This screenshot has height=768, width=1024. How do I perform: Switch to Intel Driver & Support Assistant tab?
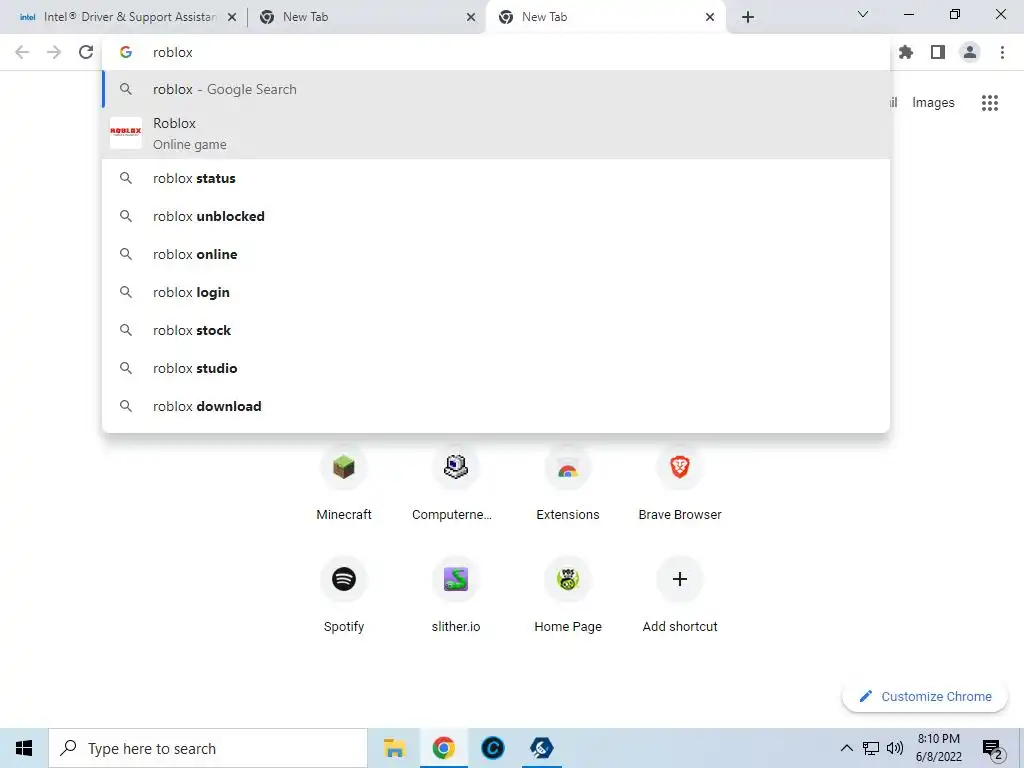[124, 17]
